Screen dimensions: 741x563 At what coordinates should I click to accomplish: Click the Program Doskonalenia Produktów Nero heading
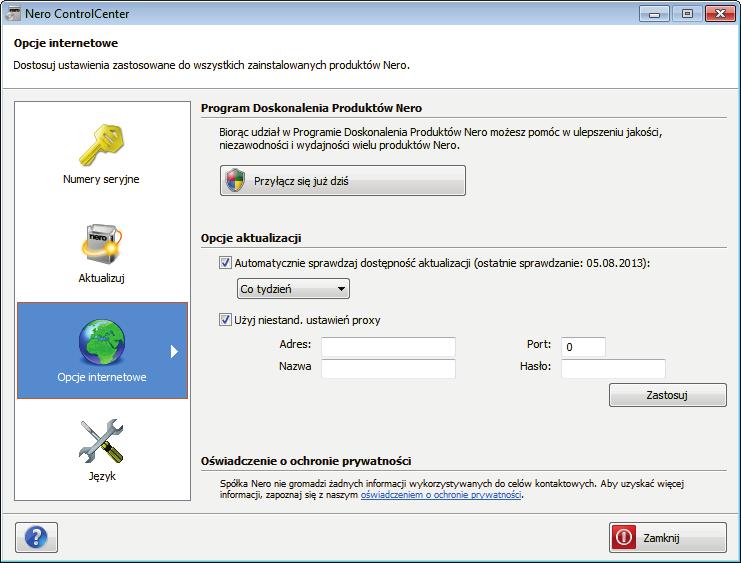coord(311,108)
